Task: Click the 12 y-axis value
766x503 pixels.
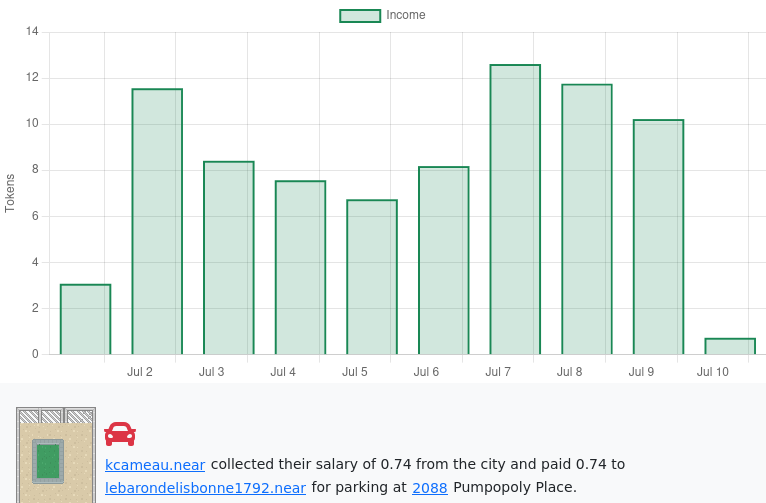Action: 32,78
